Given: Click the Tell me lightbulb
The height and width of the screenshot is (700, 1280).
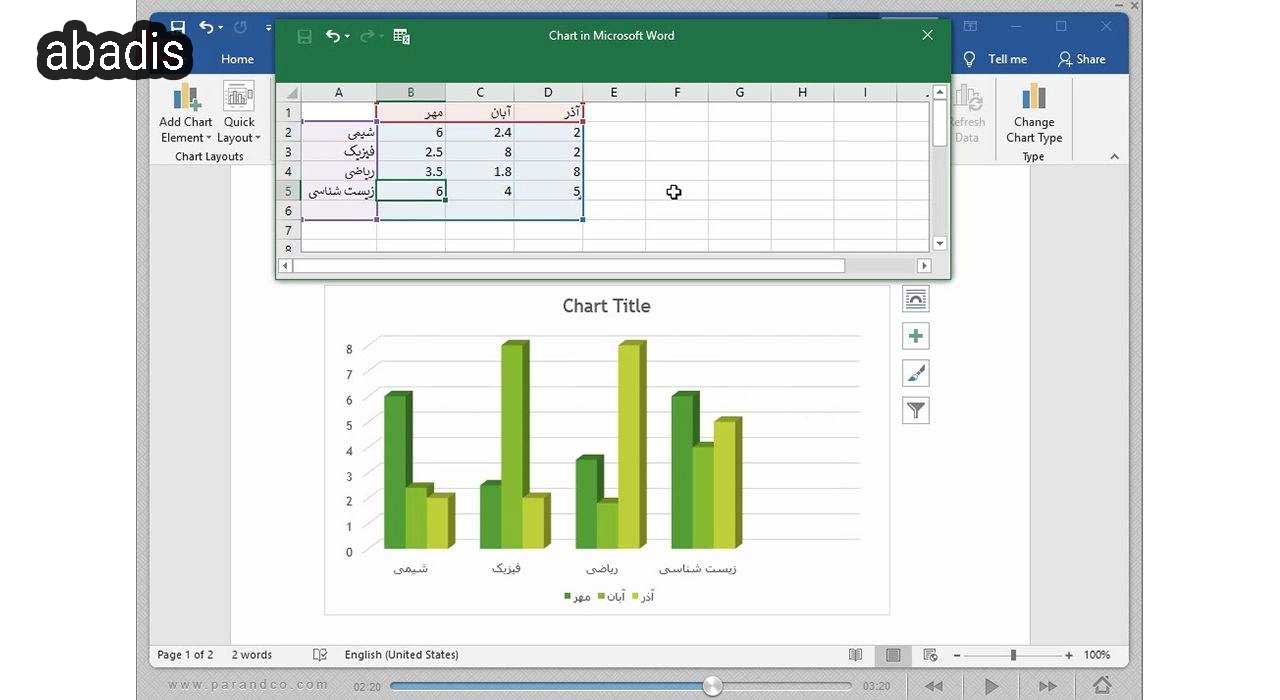Looking at the screenshot, I should (969, 59).
